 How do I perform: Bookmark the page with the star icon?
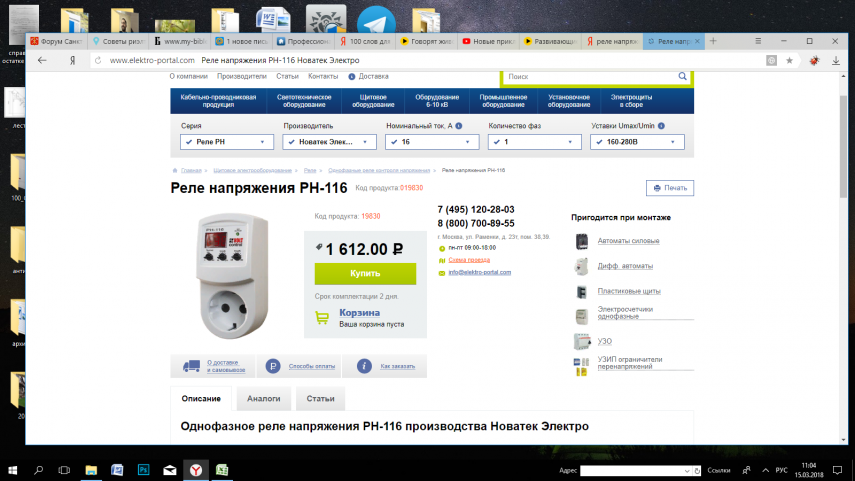tap(789, 61)
